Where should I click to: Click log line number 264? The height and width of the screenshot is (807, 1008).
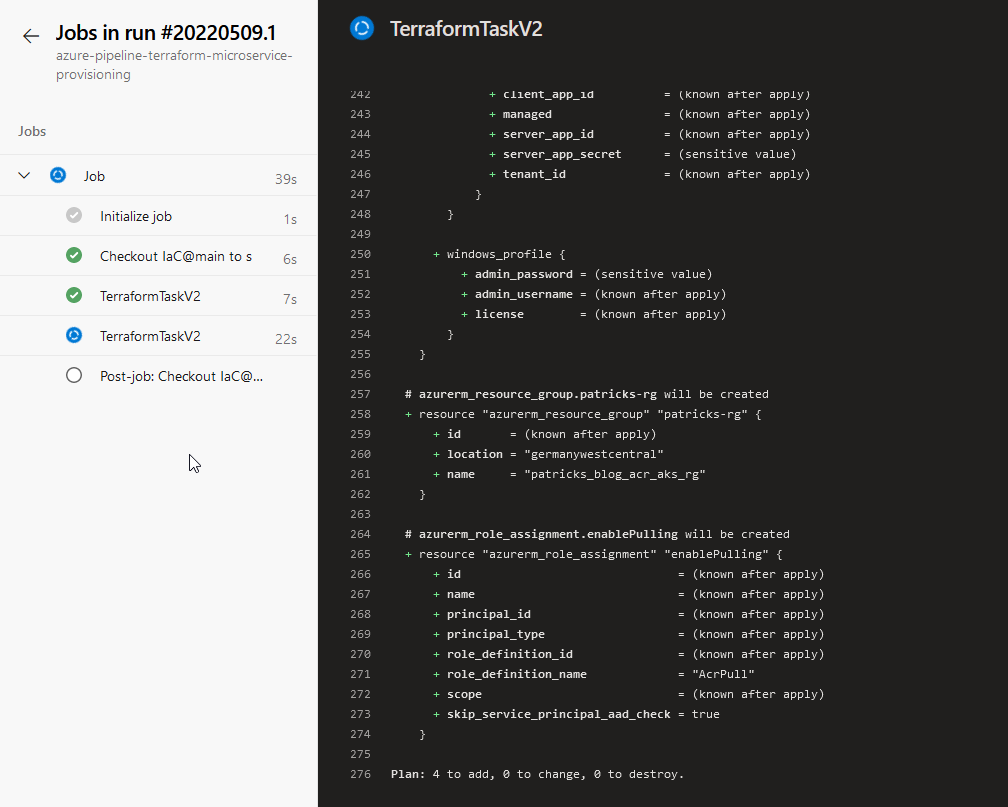pyautogui.click(x=361, y=534)
